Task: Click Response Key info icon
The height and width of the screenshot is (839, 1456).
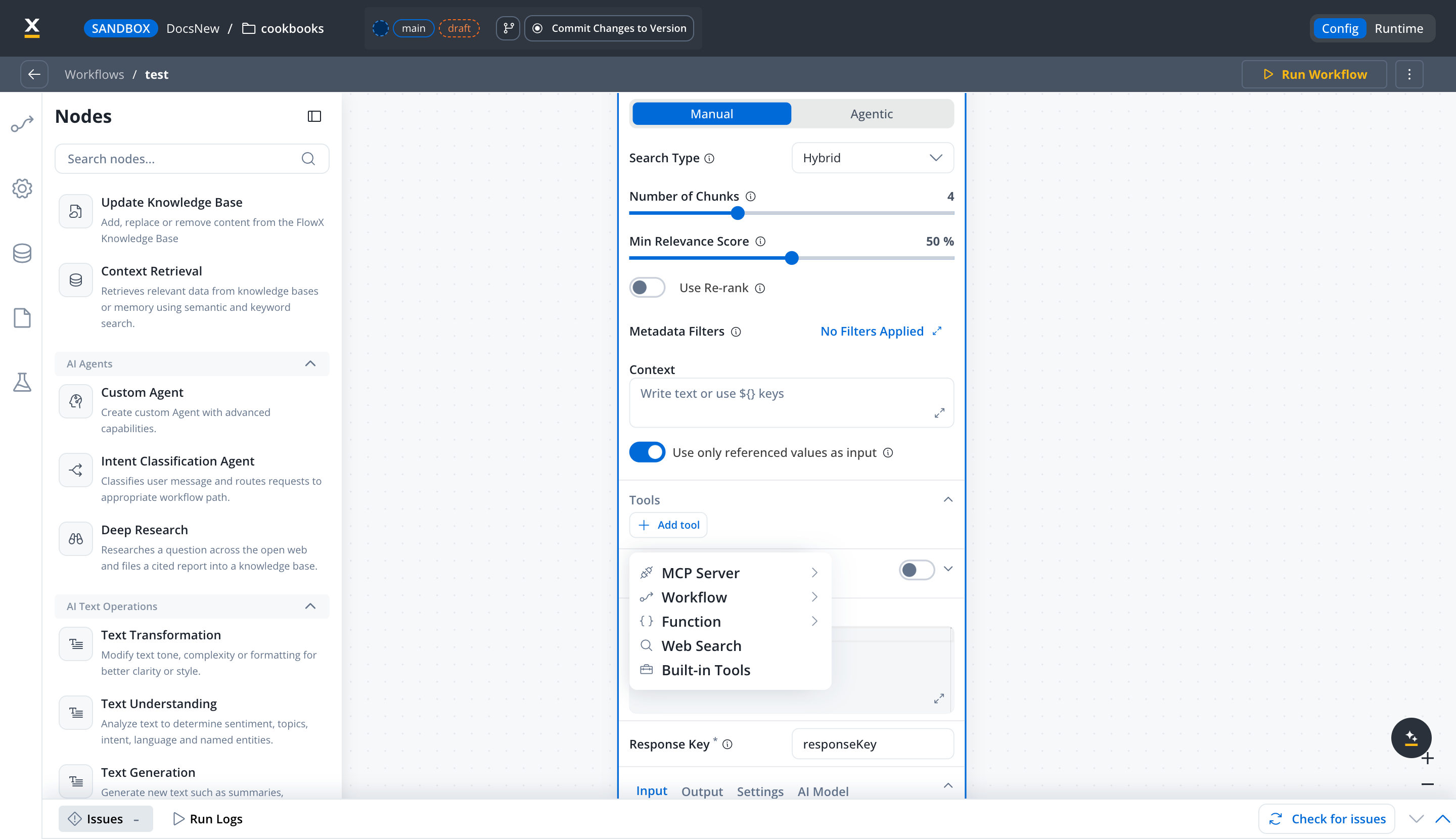Action: (727, 744)
